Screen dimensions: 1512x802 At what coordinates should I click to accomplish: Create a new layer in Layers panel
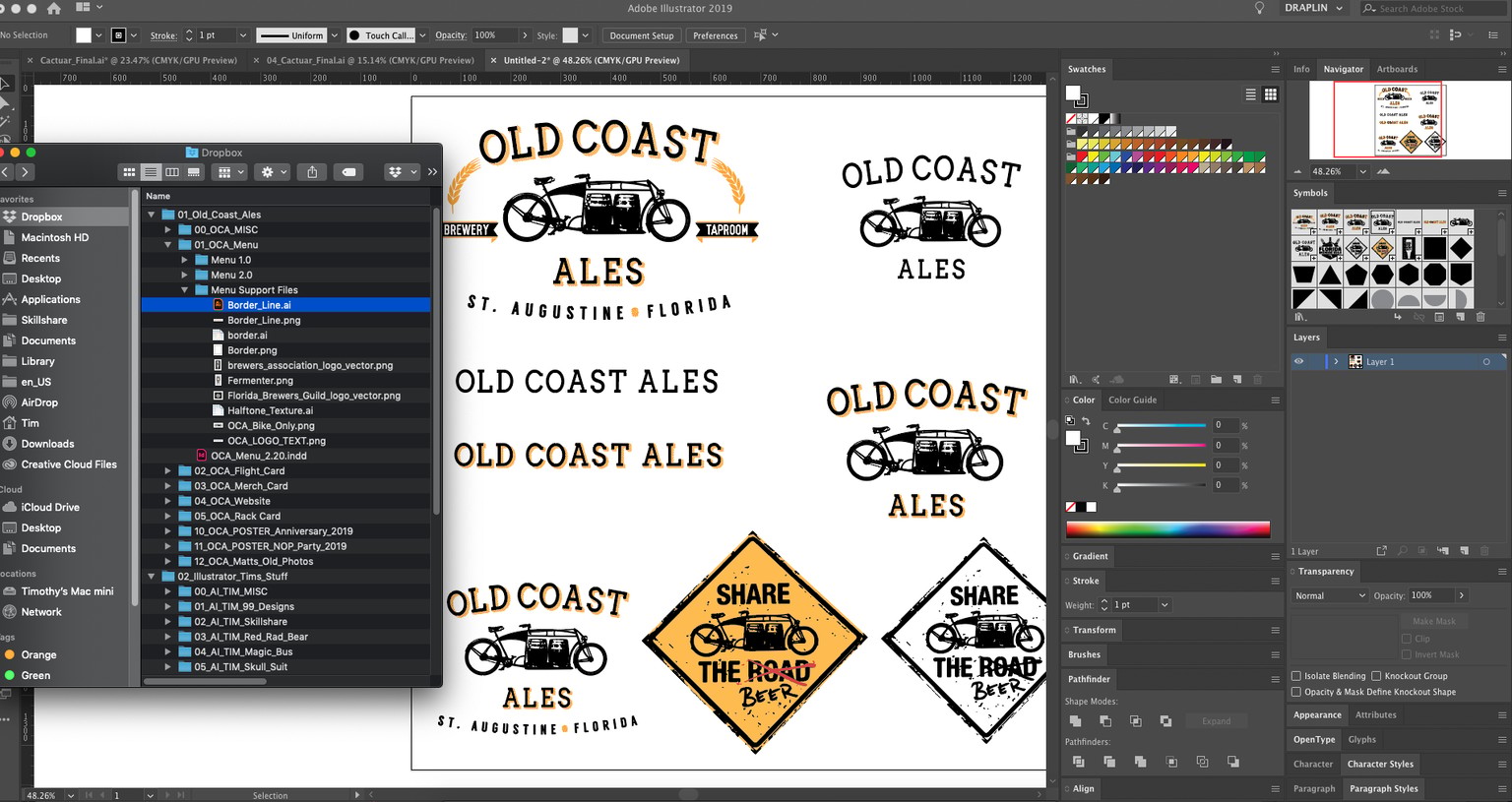(1465, 551)
